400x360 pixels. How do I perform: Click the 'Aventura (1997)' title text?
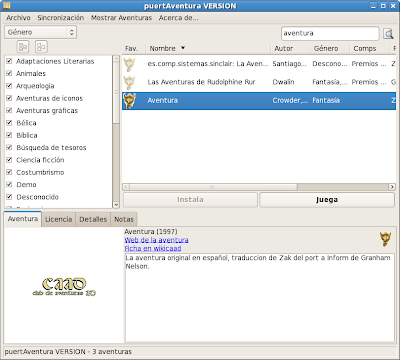point(151,232)
